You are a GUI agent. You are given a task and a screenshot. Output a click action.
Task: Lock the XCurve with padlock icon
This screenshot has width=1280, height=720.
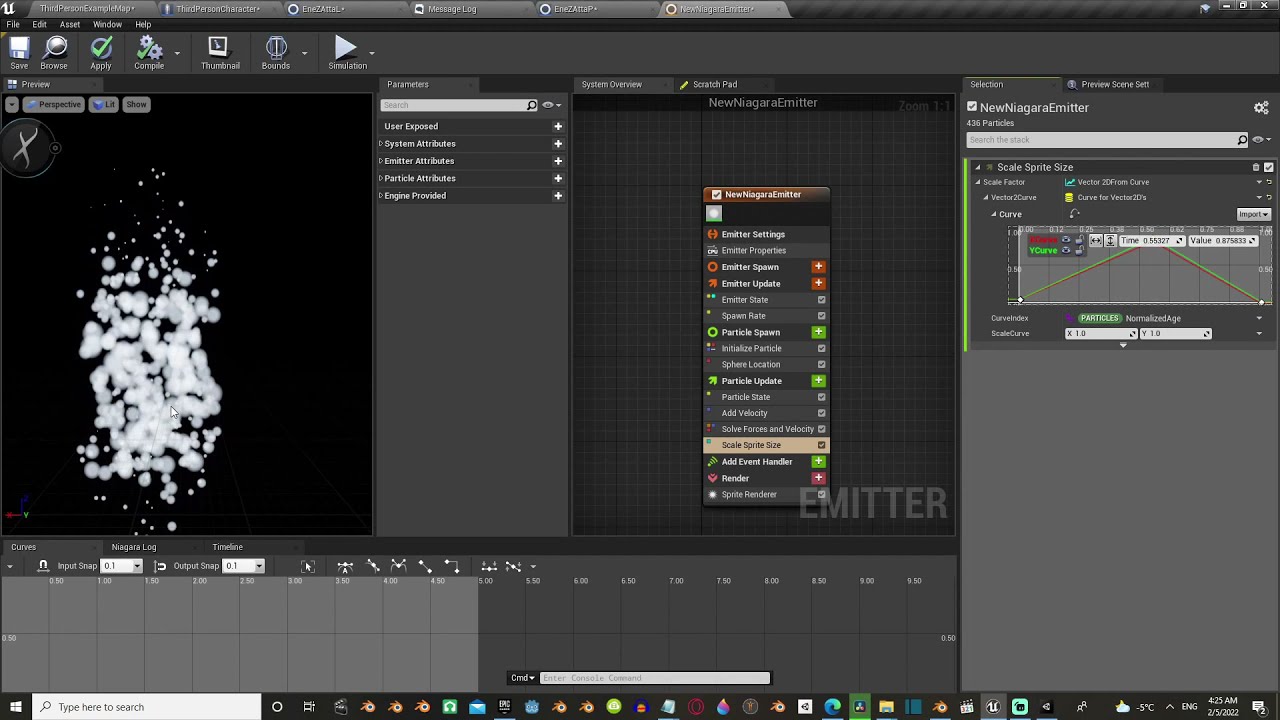pyautogui.click(x=1079, y=240)
